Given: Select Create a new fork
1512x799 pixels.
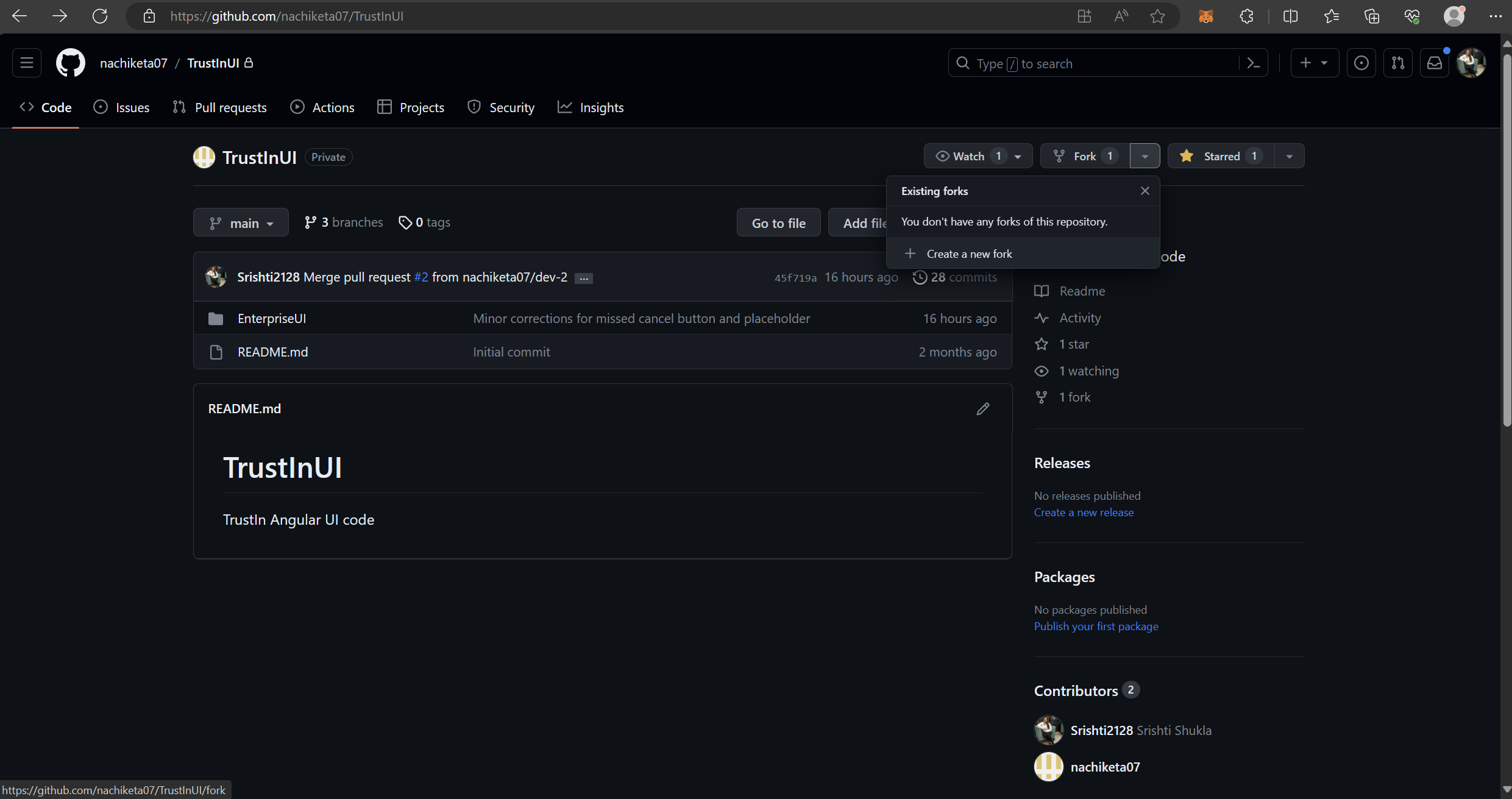Looking at the screenshot, I should coord(968,254).
